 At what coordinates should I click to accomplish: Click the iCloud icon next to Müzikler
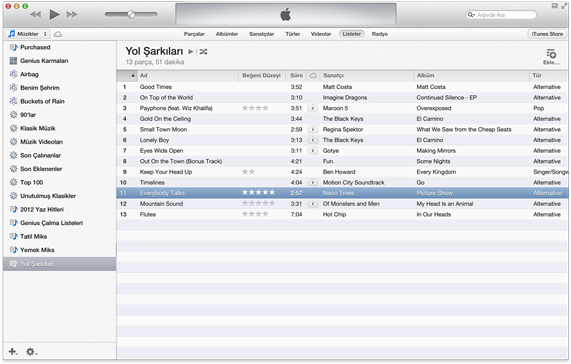click(x=58, y=34)
